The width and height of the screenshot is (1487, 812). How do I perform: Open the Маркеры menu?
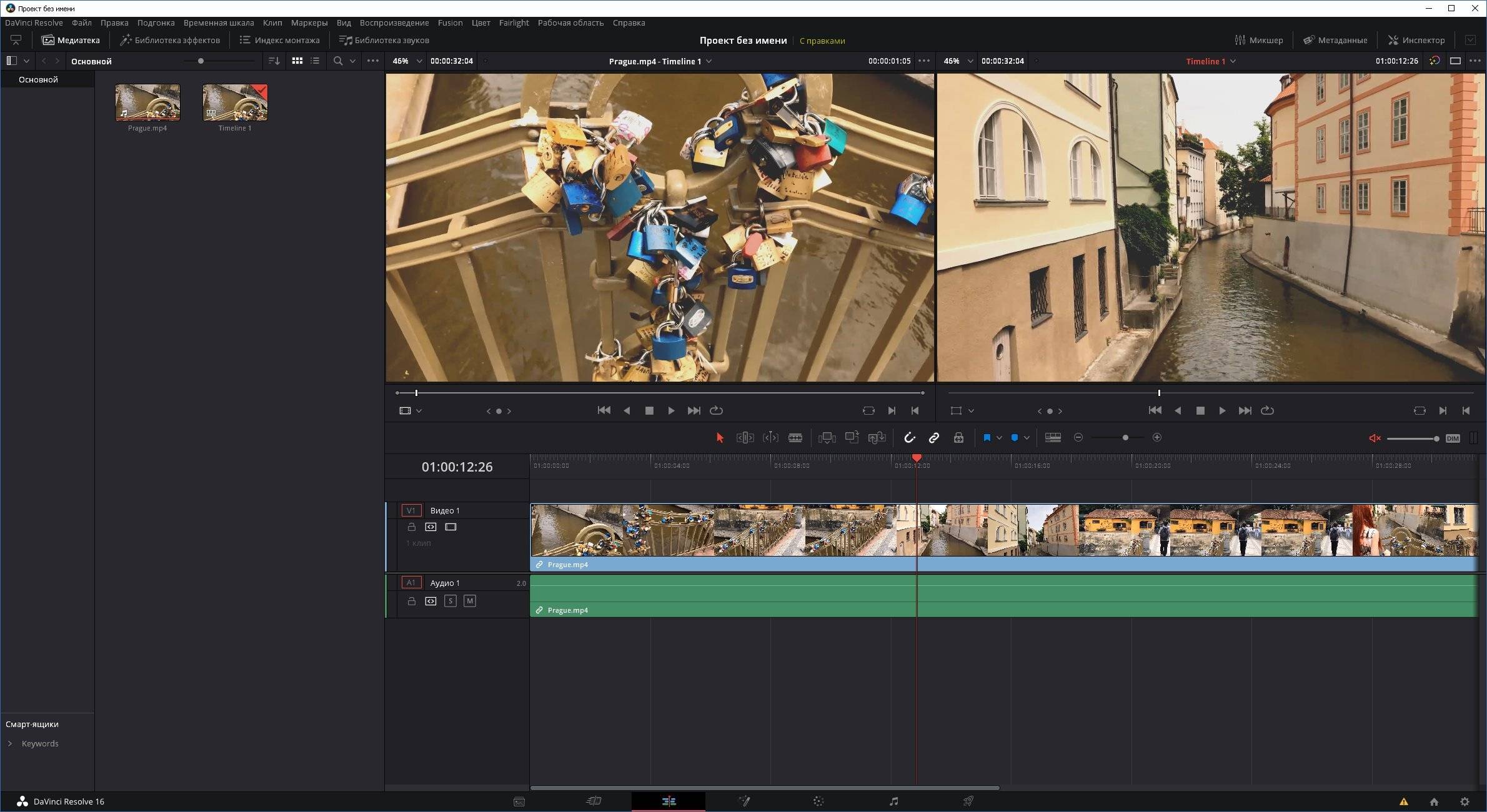click(309, 22)
